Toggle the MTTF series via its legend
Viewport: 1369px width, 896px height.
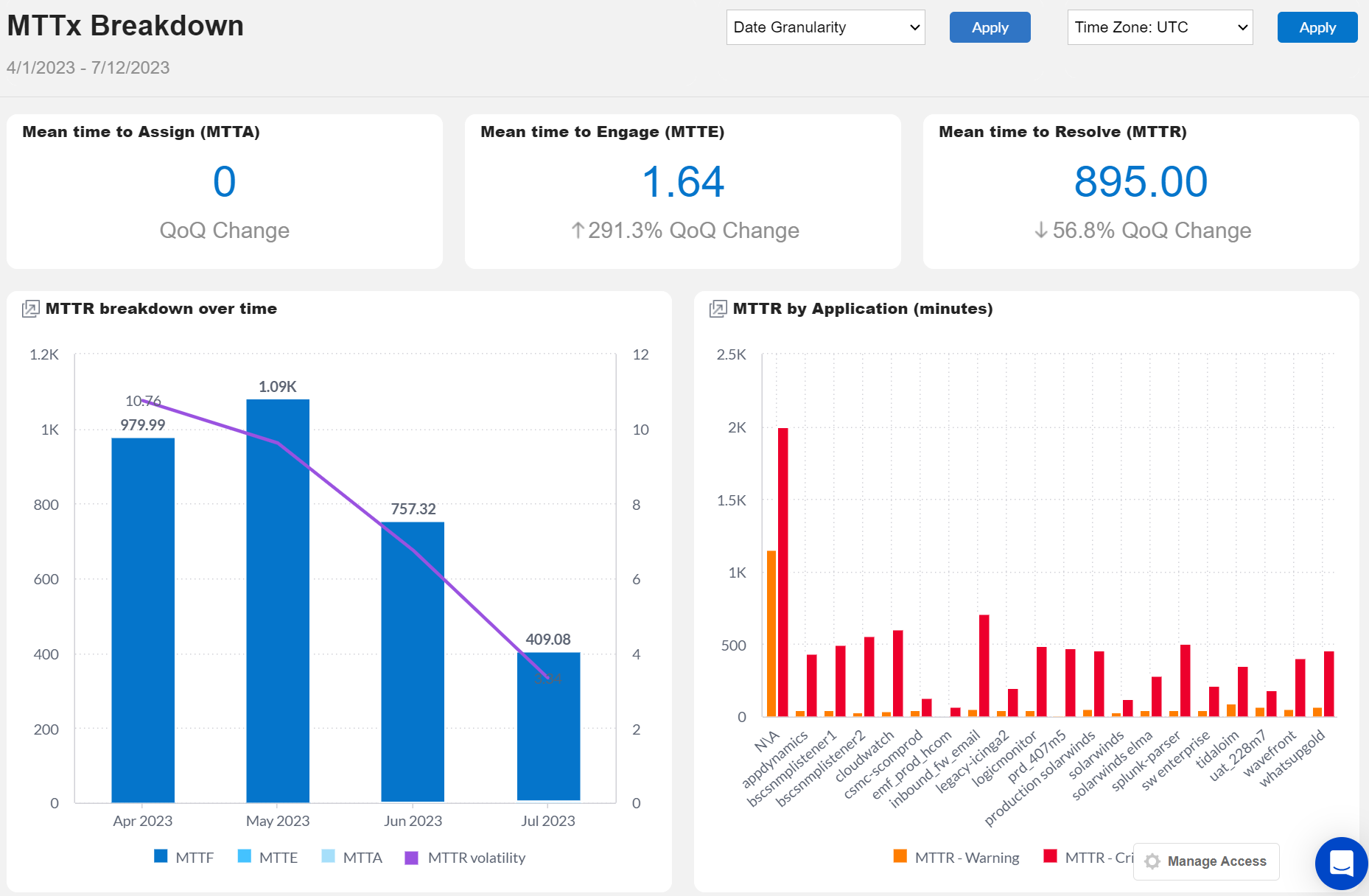pos(161,857)
